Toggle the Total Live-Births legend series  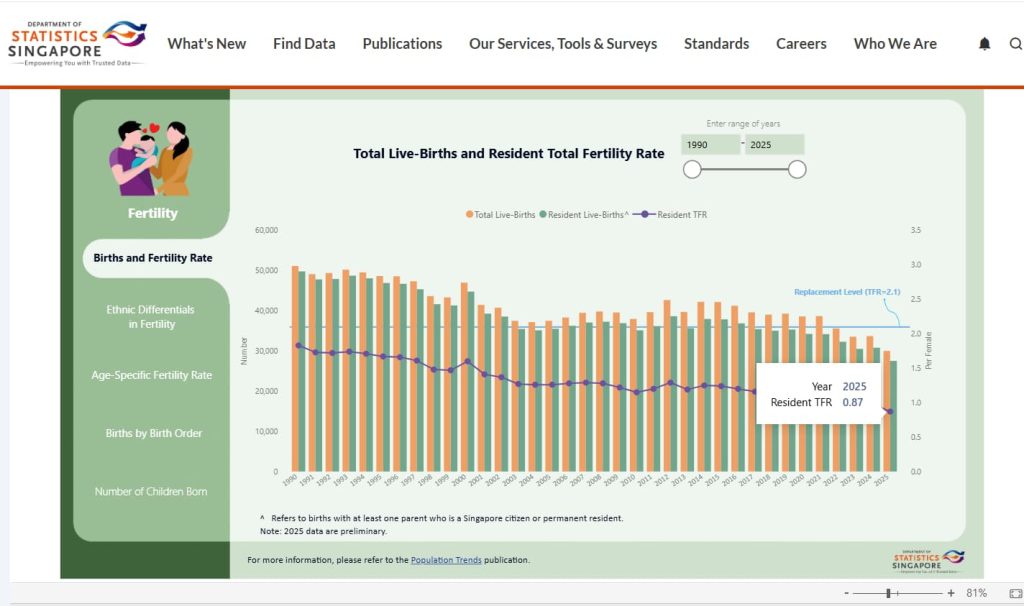click(x=500, y=215)
